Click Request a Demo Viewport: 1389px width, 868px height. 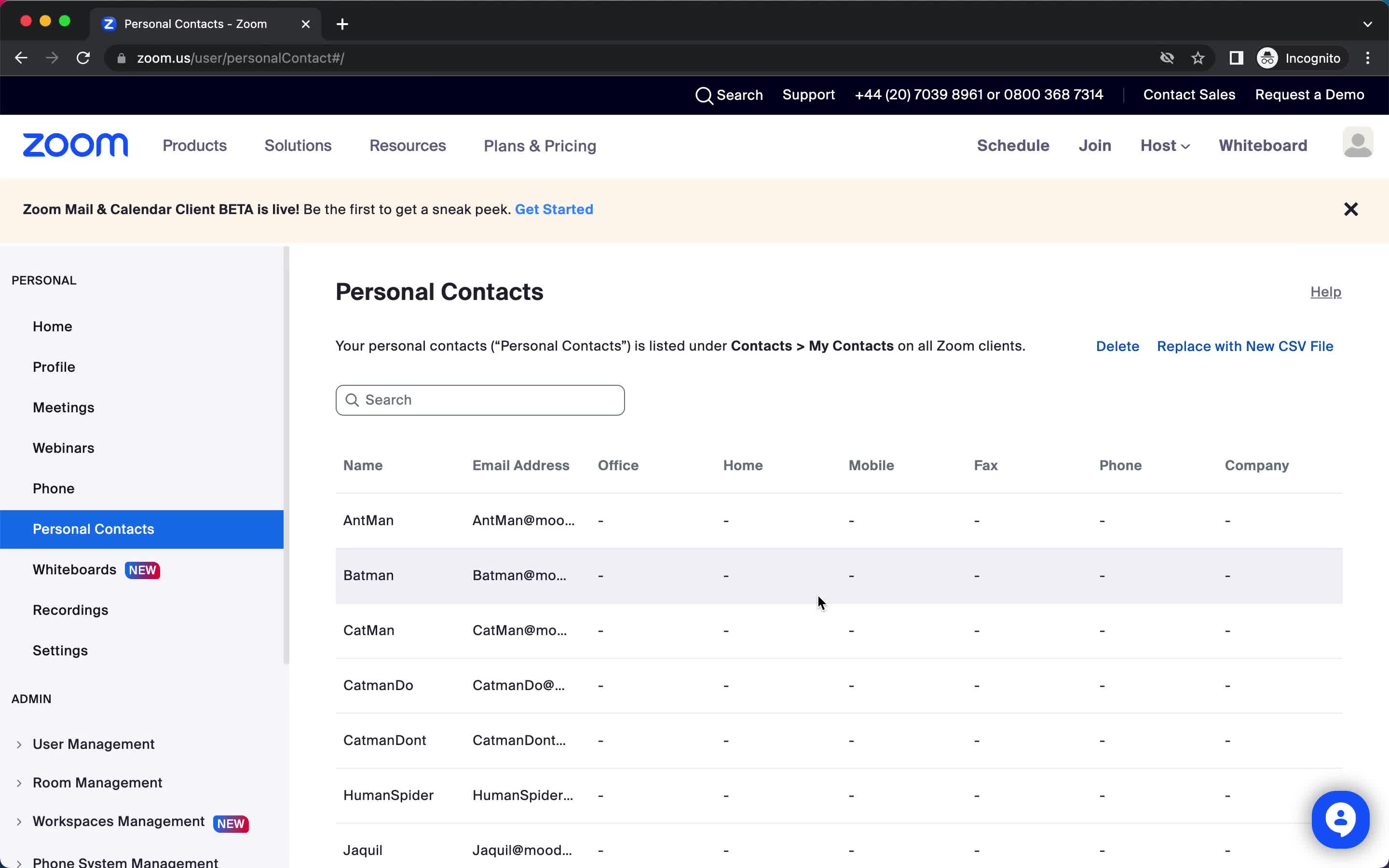pos(1309,95)
